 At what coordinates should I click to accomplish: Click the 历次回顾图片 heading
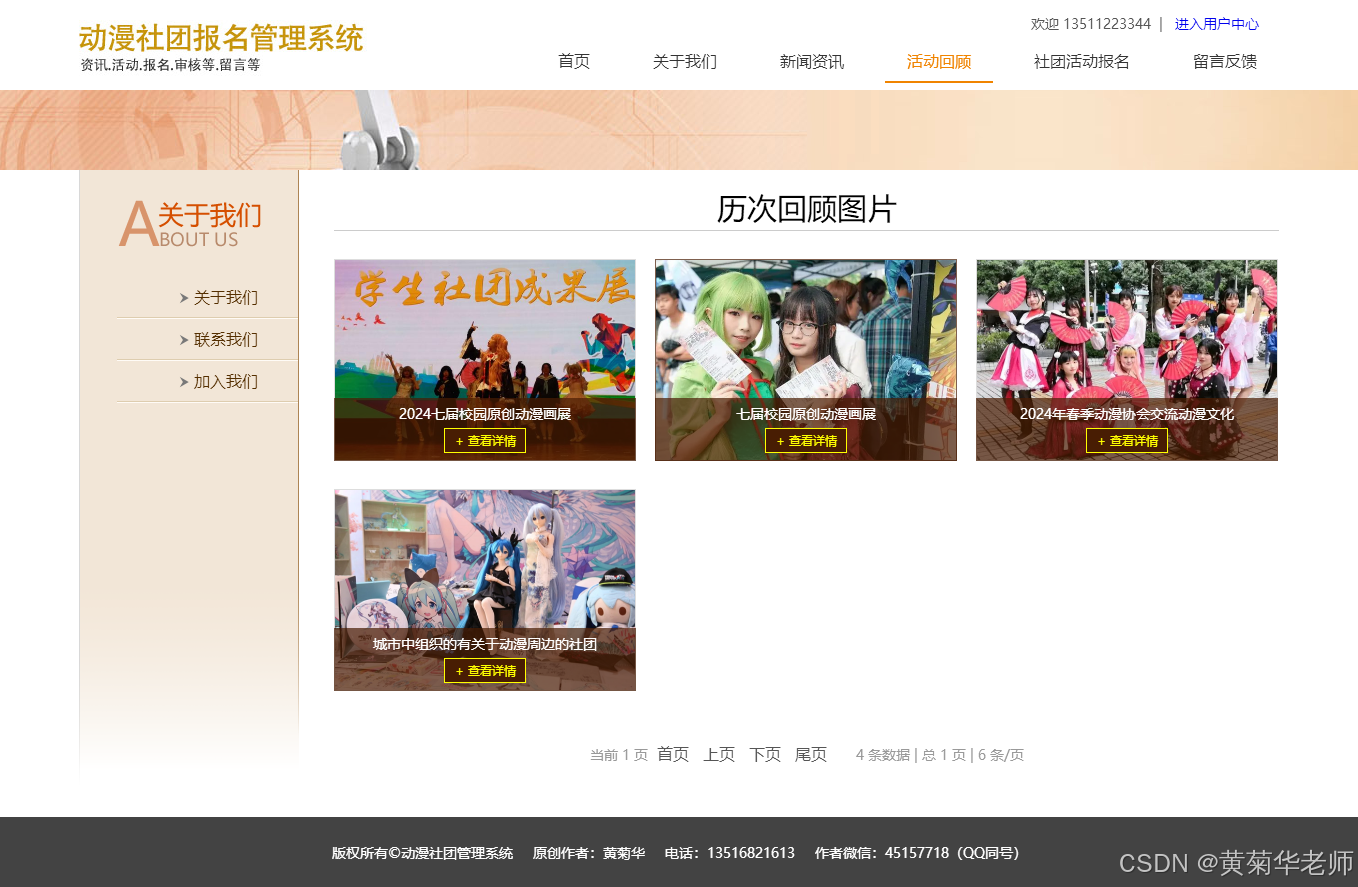point(806,209)
